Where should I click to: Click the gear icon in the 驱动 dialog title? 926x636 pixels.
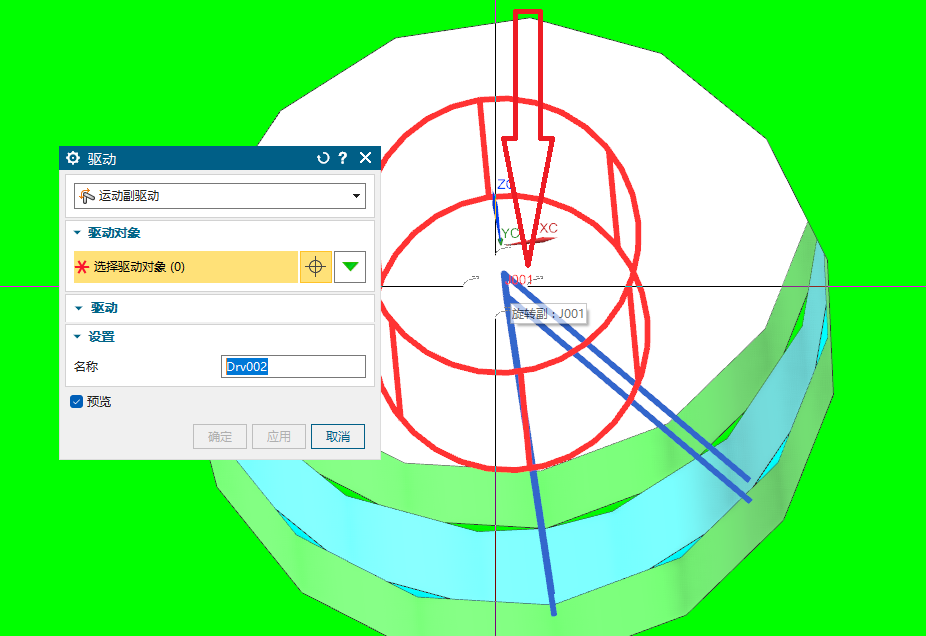73,158
